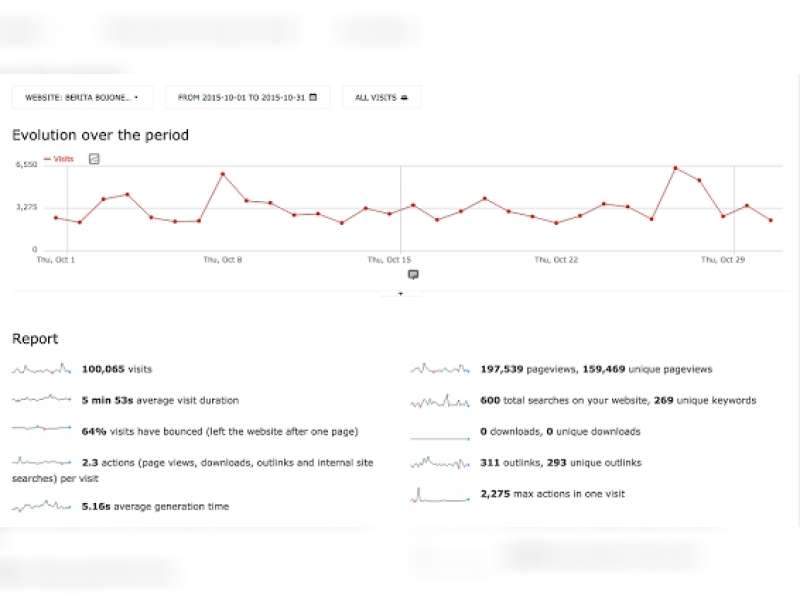
Task: Click the annotations speech bubble below the graph
Action: pos(413,274)
